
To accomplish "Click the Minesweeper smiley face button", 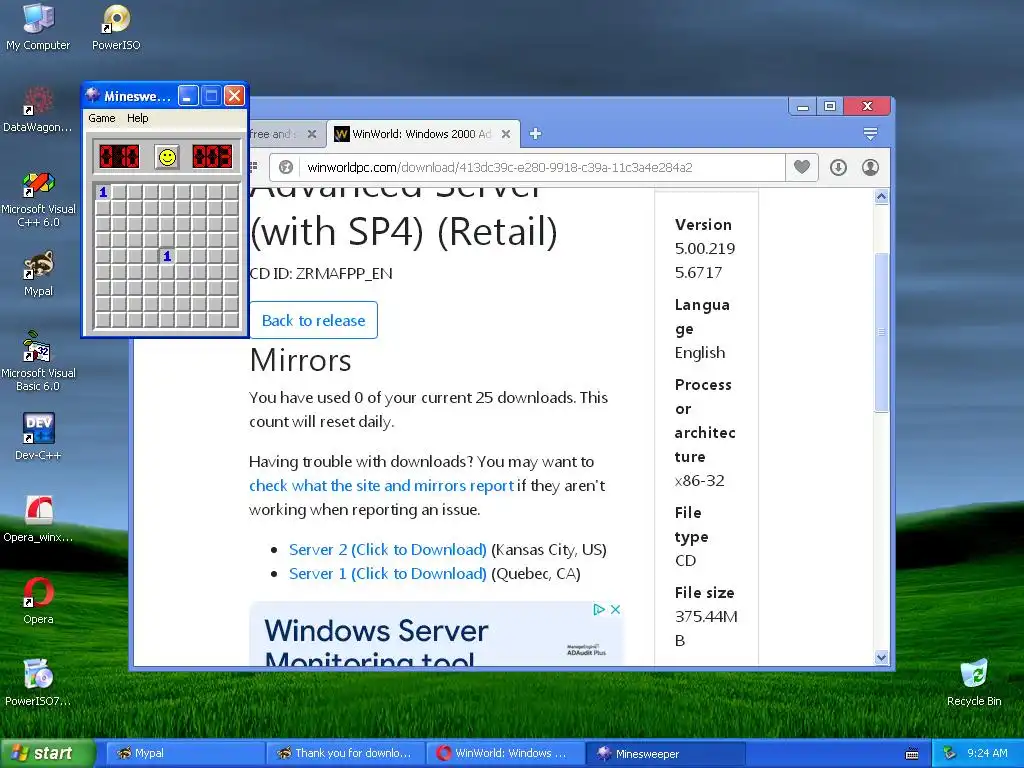I will tap(167, 157).
